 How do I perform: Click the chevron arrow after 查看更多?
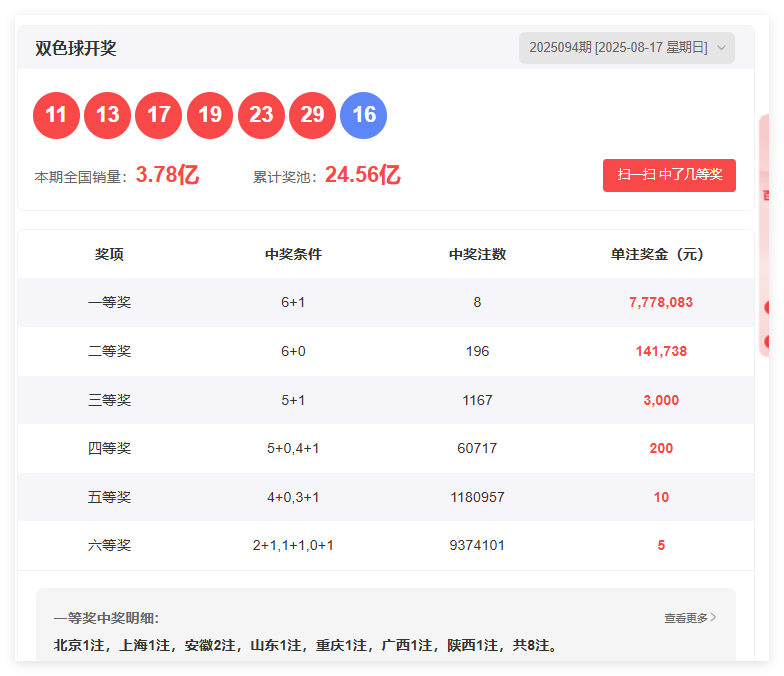713,618
